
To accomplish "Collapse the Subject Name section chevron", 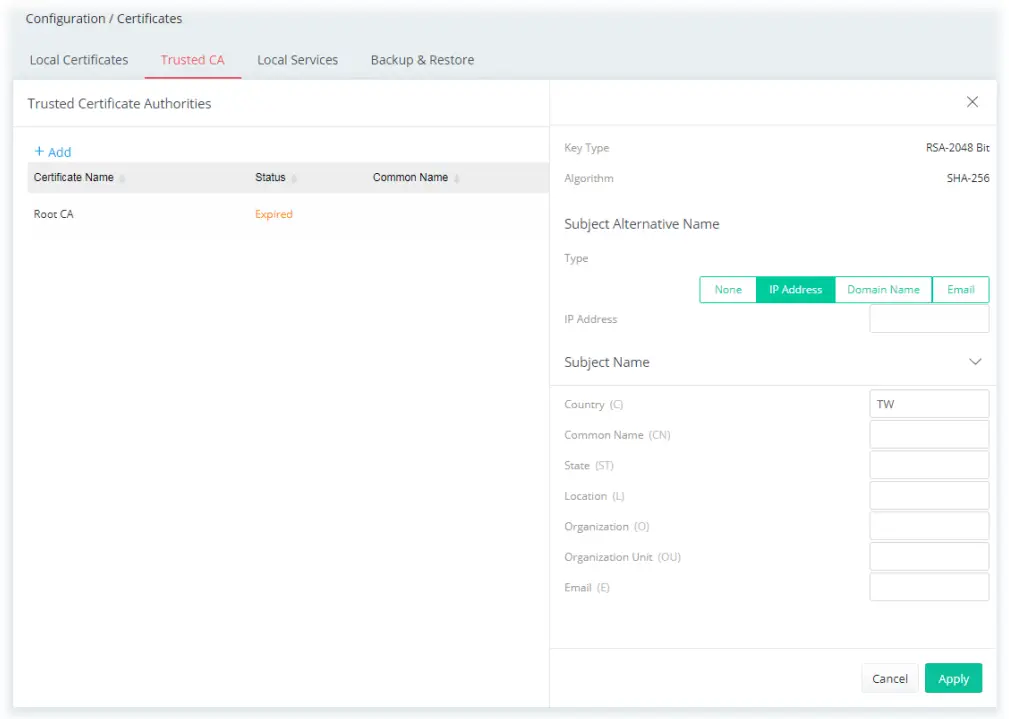I will pos(974,362).
